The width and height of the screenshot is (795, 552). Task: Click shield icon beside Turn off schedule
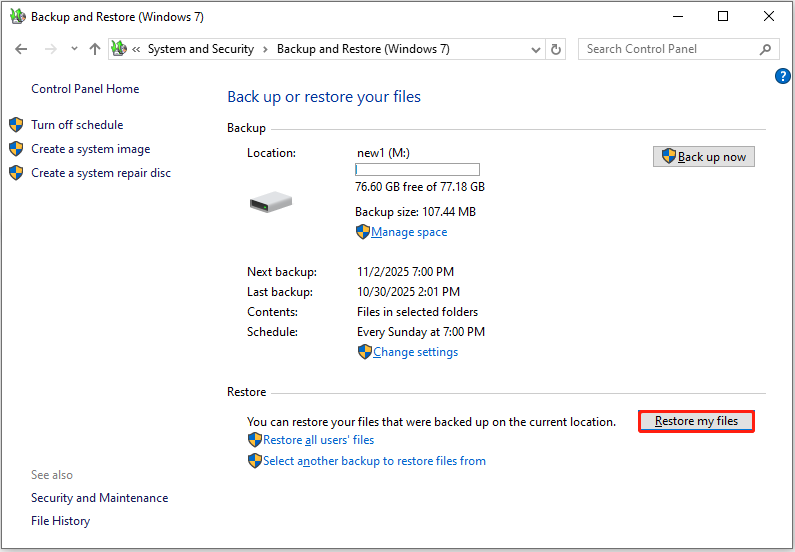tap(16, 125)
